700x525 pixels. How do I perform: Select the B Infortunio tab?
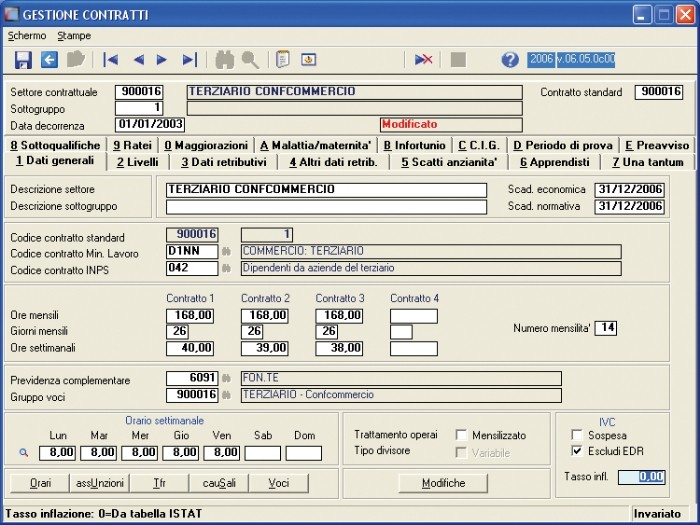coord(415,145)
